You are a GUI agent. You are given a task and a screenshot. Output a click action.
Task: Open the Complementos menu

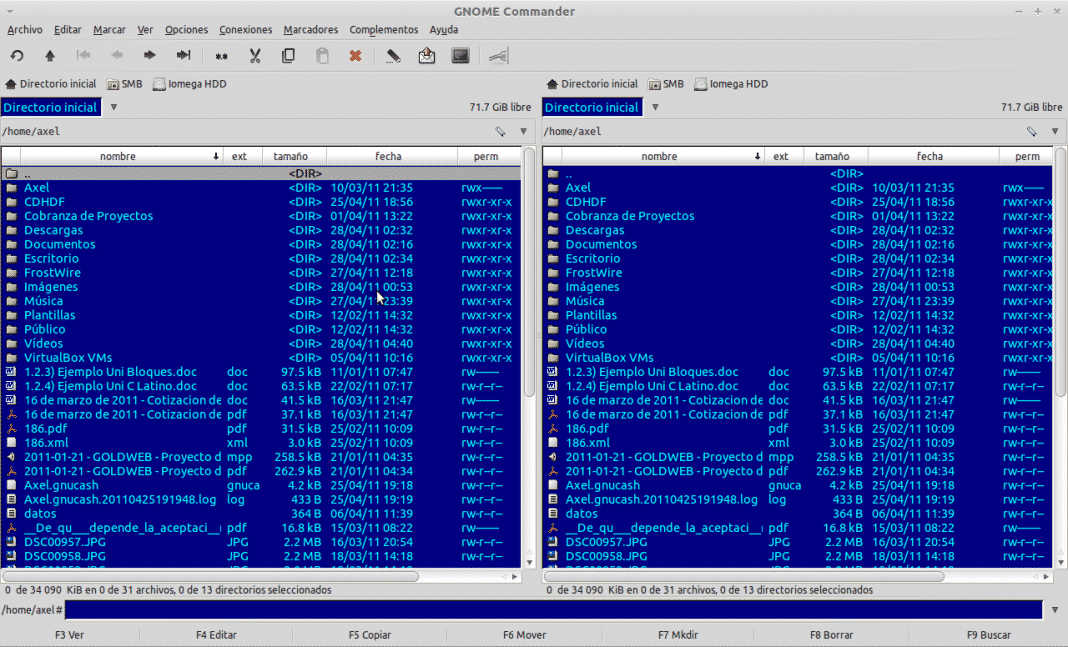[383, 30]
